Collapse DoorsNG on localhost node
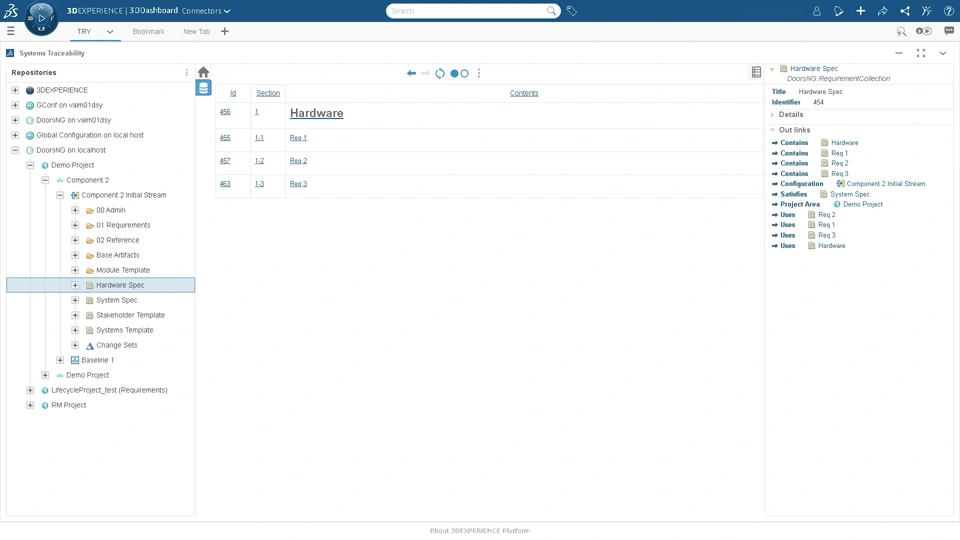Screen dimensions: 960x540 tap(15, 150)
